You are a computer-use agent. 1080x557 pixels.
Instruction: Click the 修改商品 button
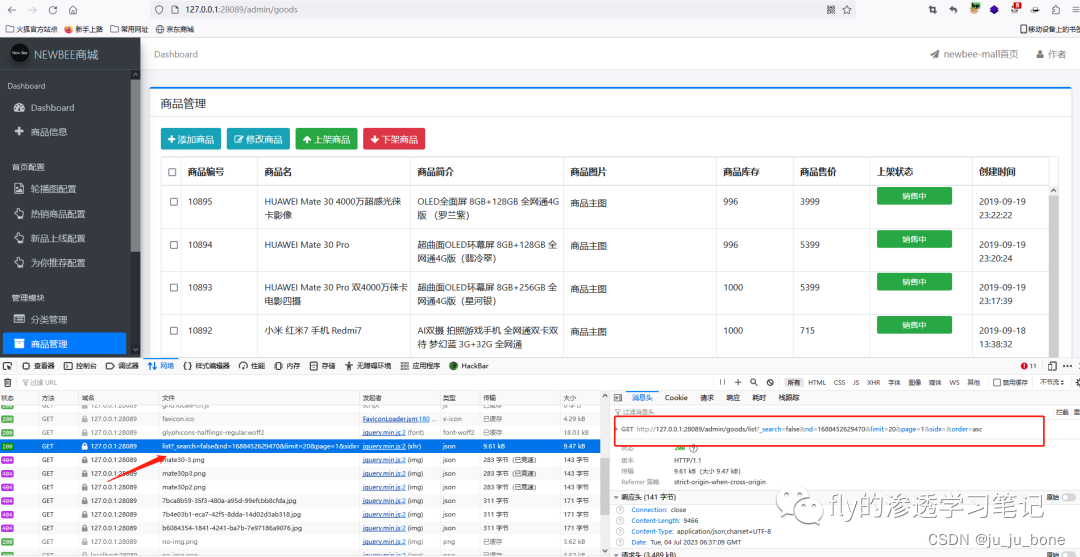click(258, 139)
